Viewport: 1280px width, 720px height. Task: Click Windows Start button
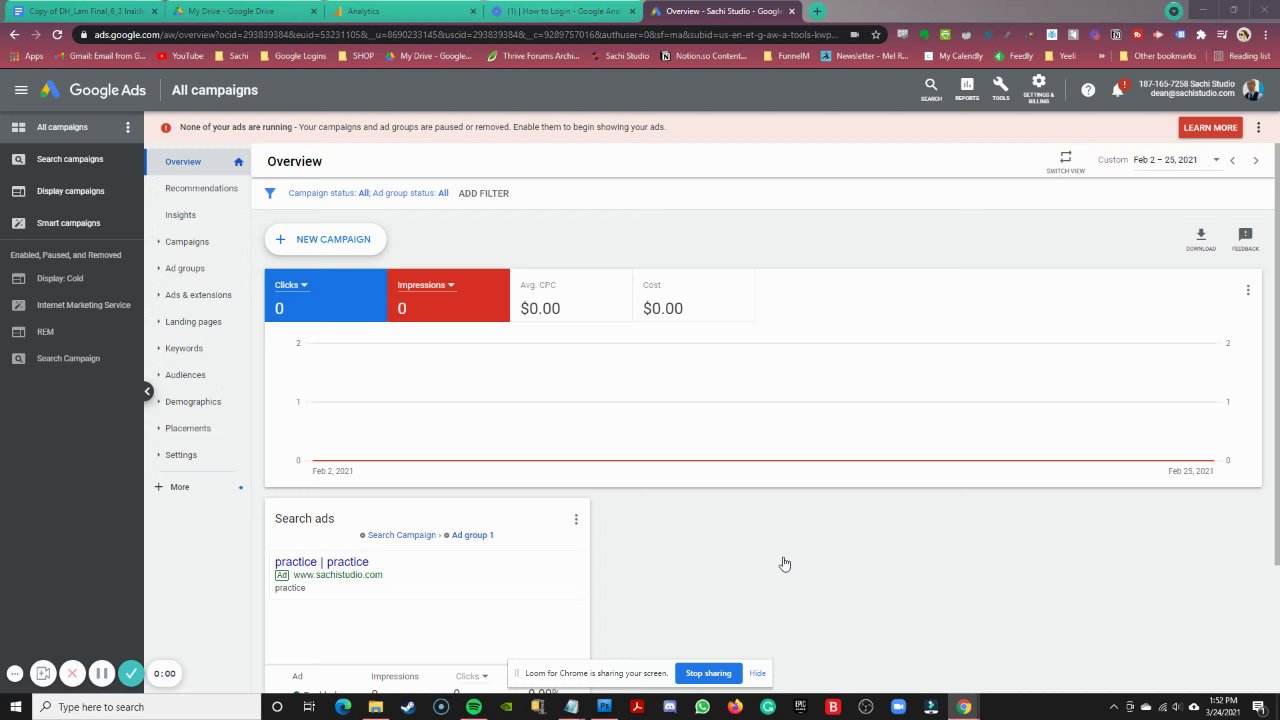click(15, 707)
